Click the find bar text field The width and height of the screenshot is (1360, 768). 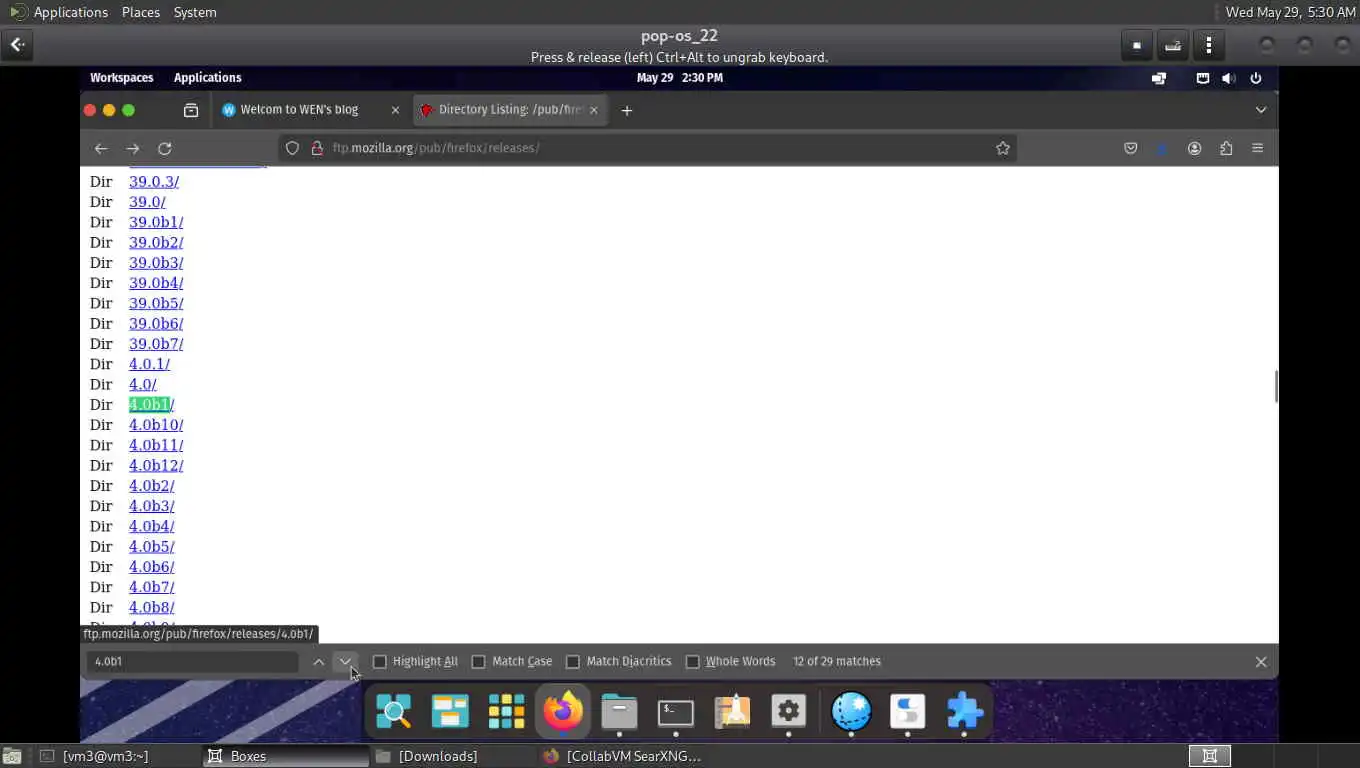click(192, 662)
